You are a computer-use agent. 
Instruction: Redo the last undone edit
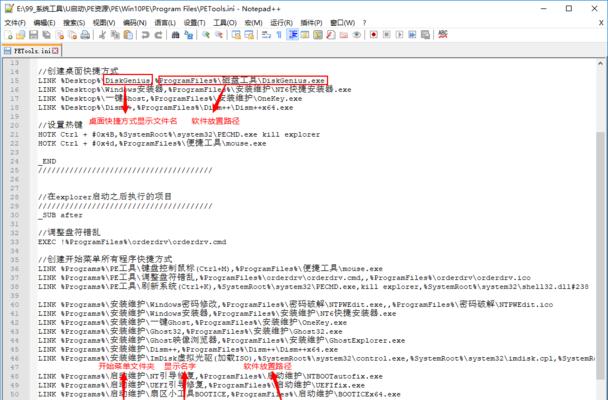pyautogui.click(x=158, y=35)
